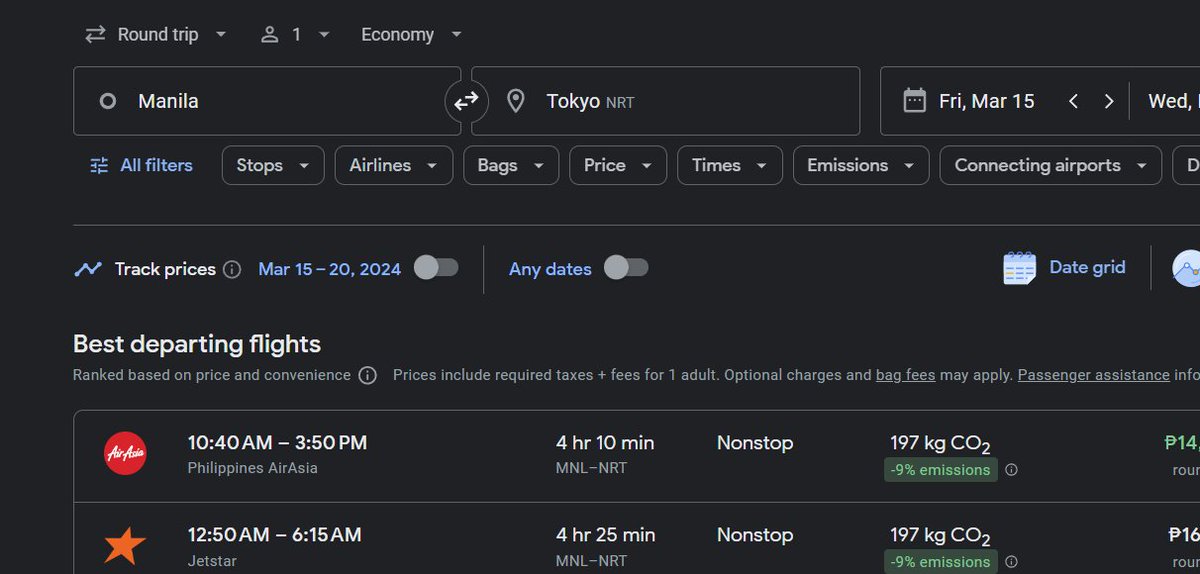Click the -9% emissions badge on AirAsia flight

pyautogui.click(x=940, y=470)
